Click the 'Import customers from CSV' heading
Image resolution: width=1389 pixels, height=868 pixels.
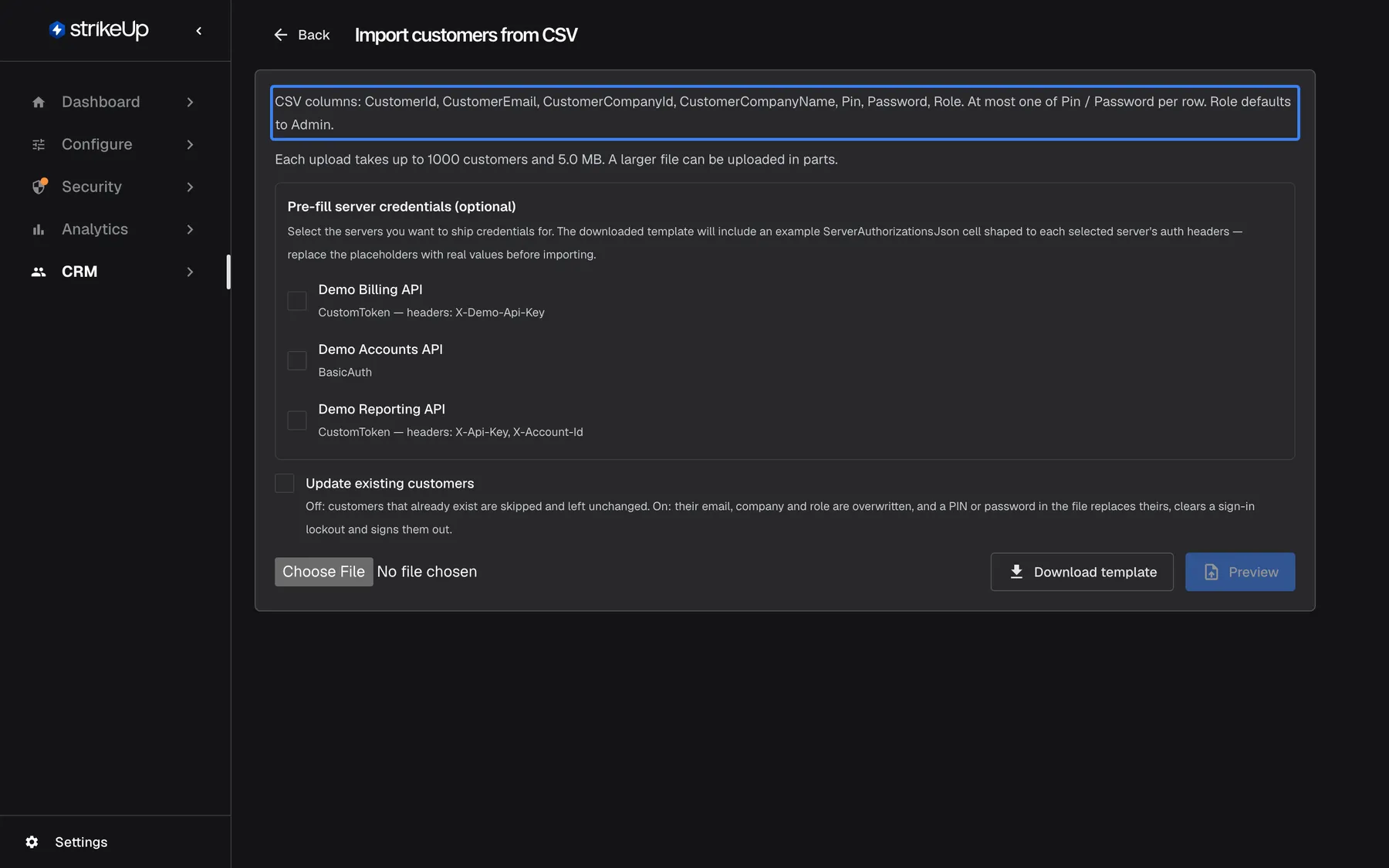click(x=466, y=35)
